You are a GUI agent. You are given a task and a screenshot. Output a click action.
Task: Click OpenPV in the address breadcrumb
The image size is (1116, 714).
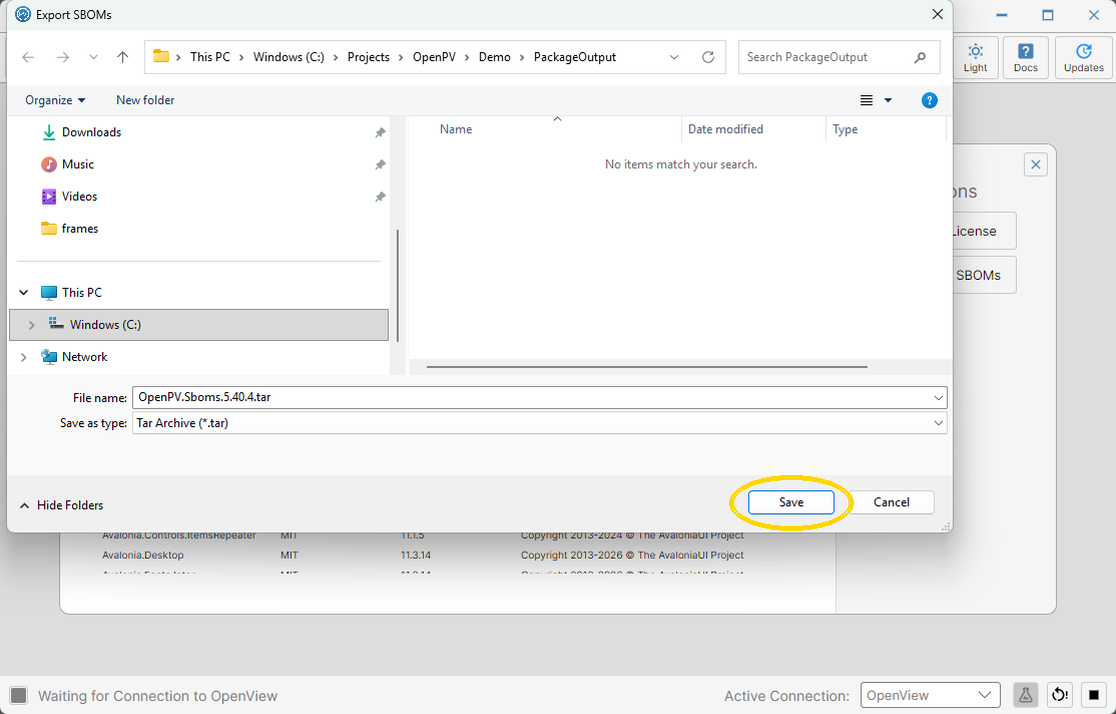[x=433, y=57]
